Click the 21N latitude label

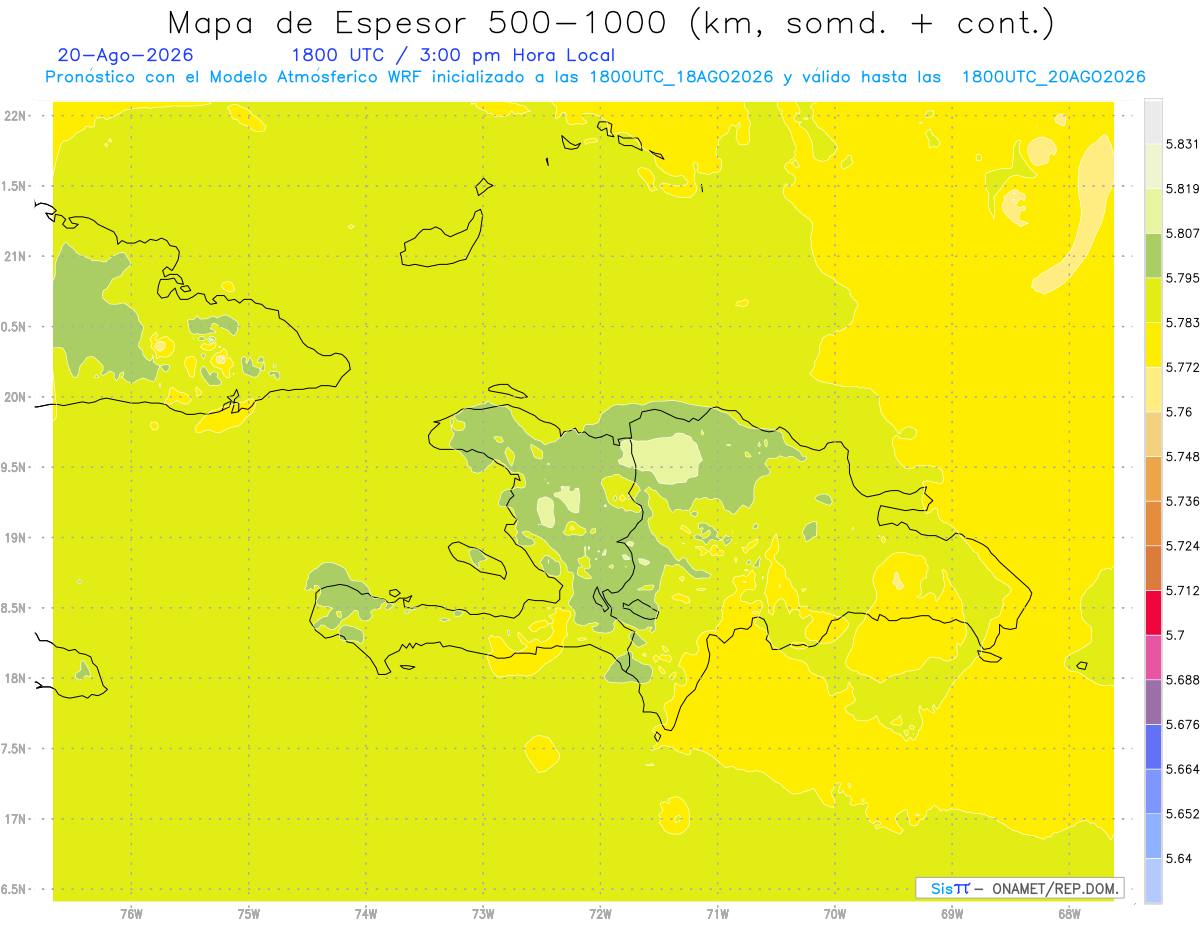(16, 256)
